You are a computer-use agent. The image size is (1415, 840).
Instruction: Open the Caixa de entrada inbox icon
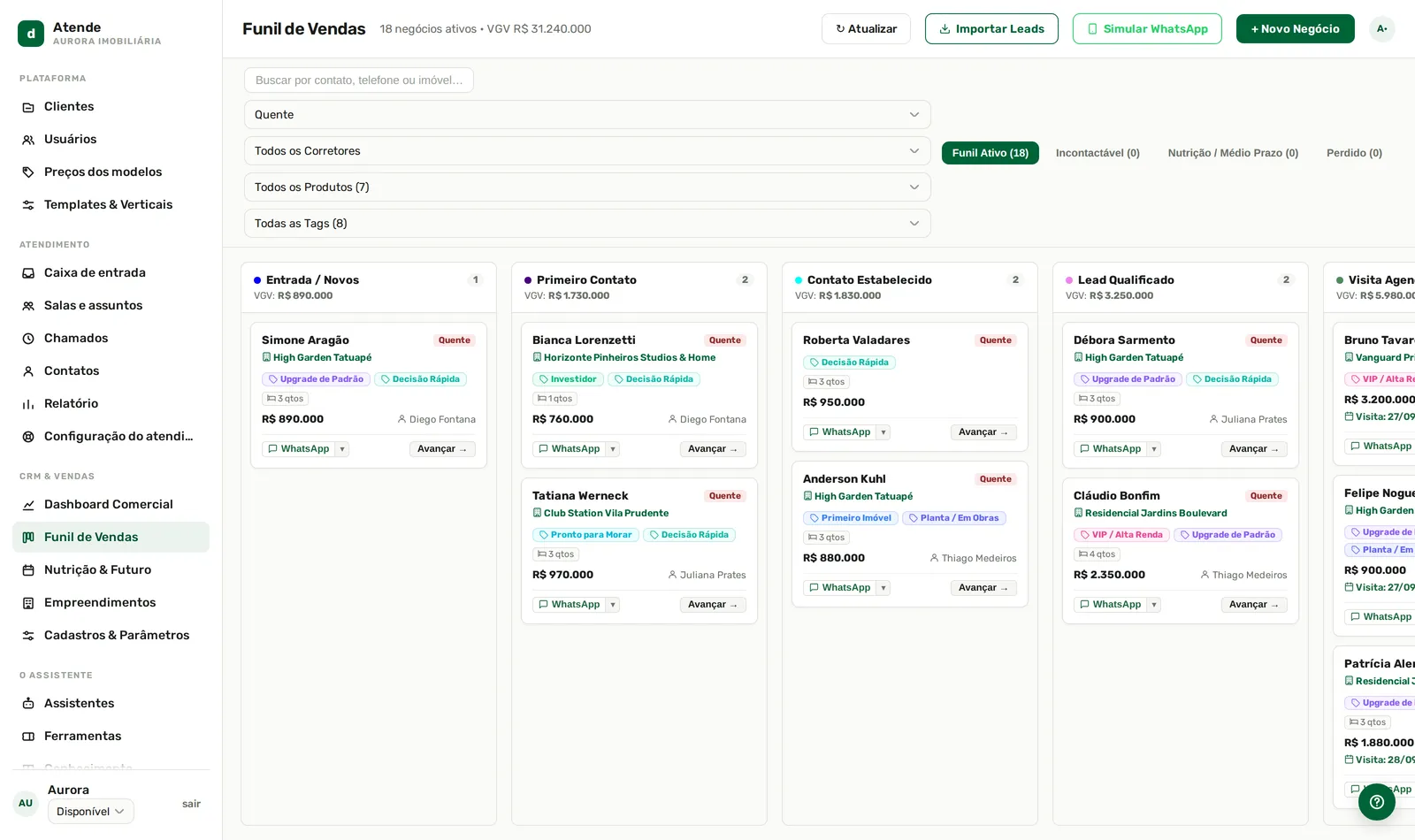(x=28, y=273)
